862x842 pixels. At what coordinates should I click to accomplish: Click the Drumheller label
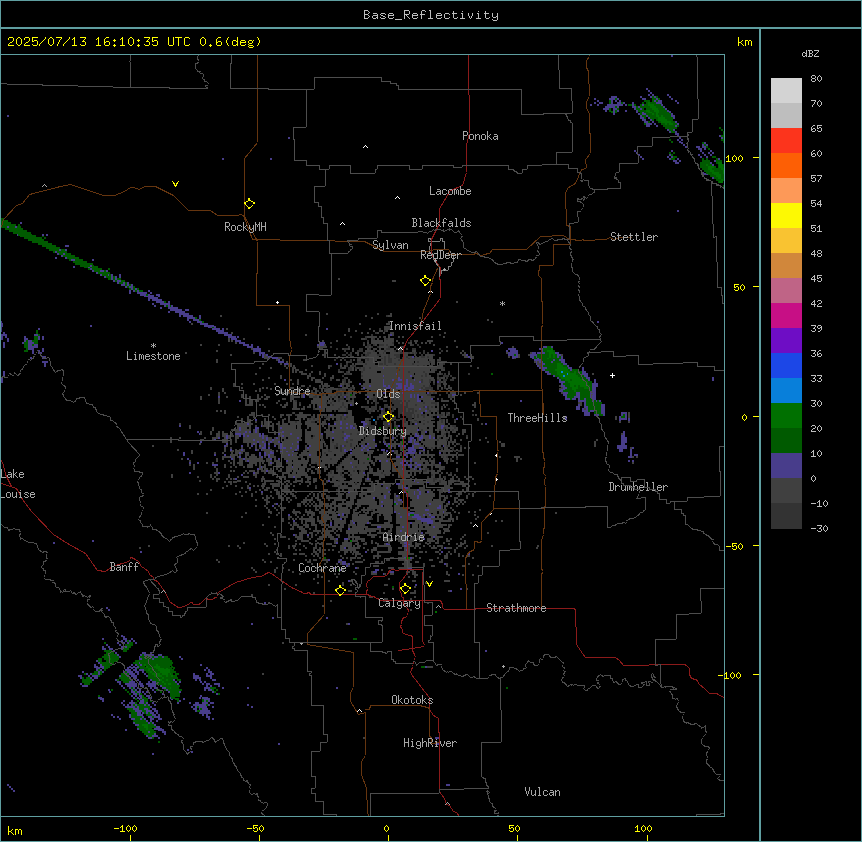coord(638,487)
